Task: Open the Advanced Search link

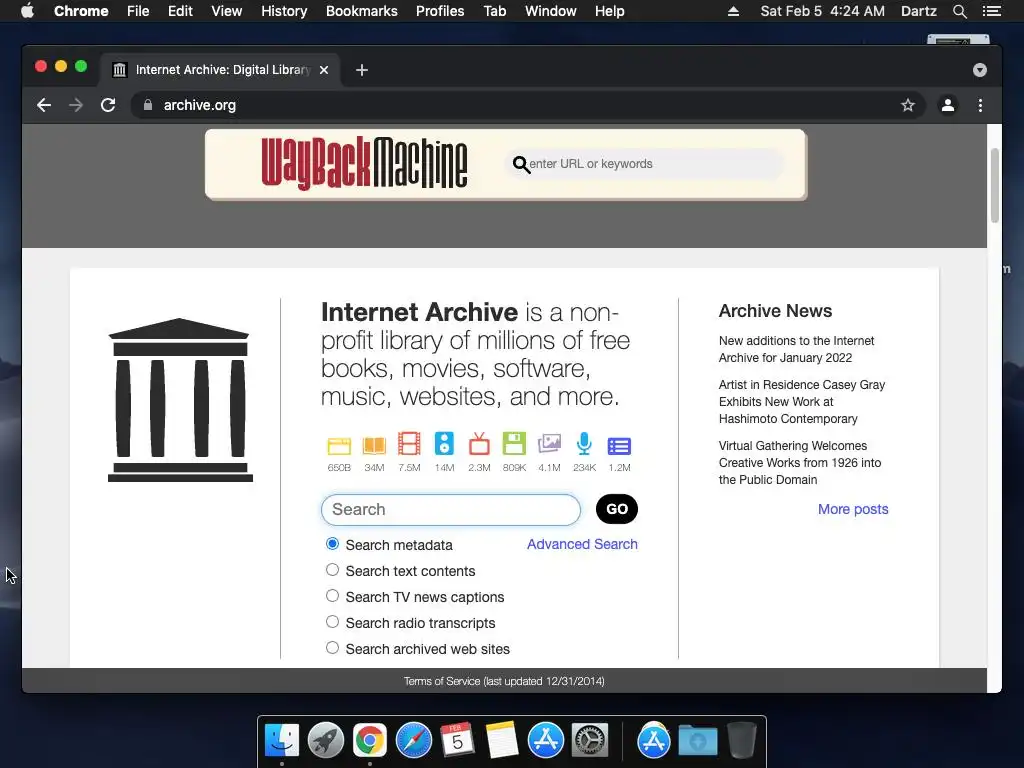Action: coord(582,544)
